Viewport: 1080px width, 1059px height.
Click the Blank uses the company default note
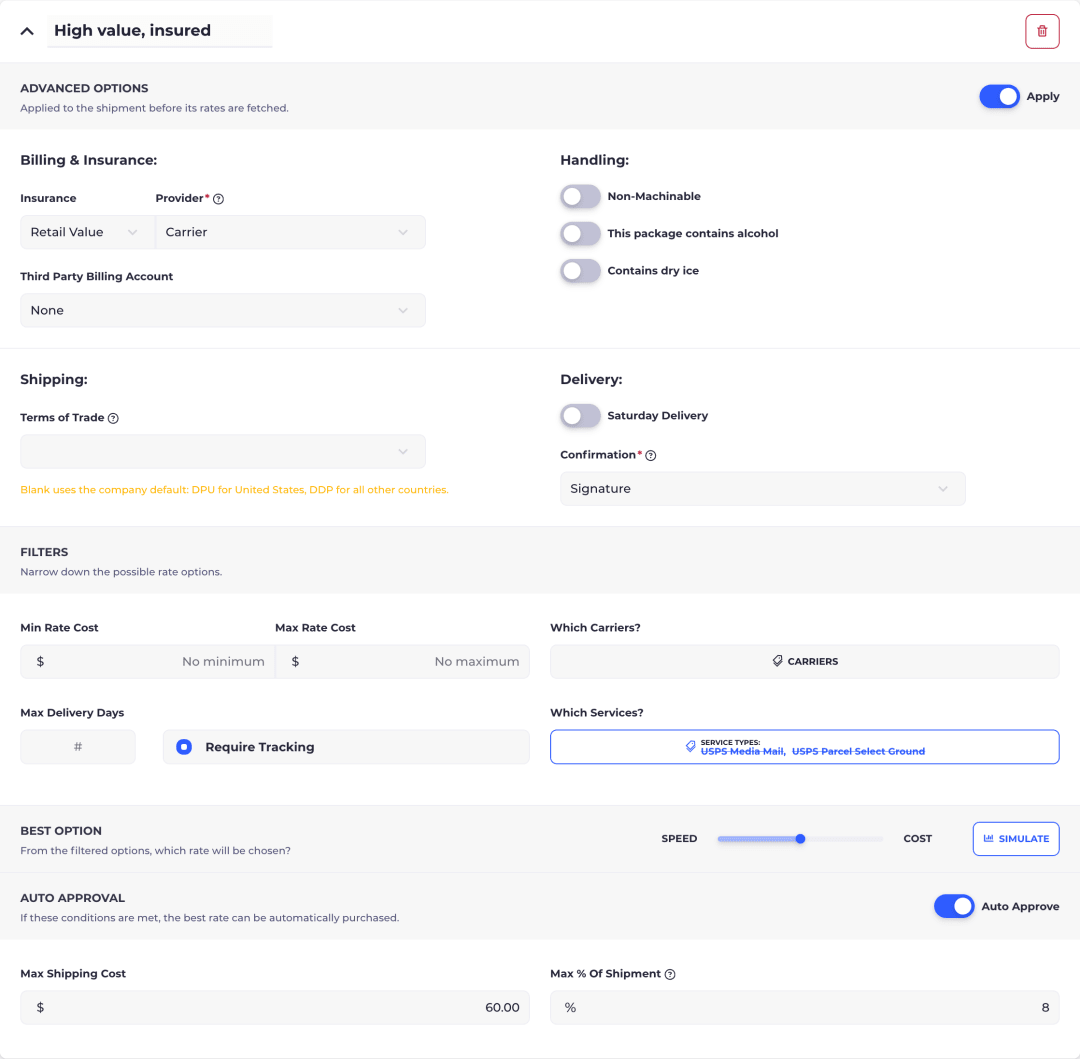[234, 490]
